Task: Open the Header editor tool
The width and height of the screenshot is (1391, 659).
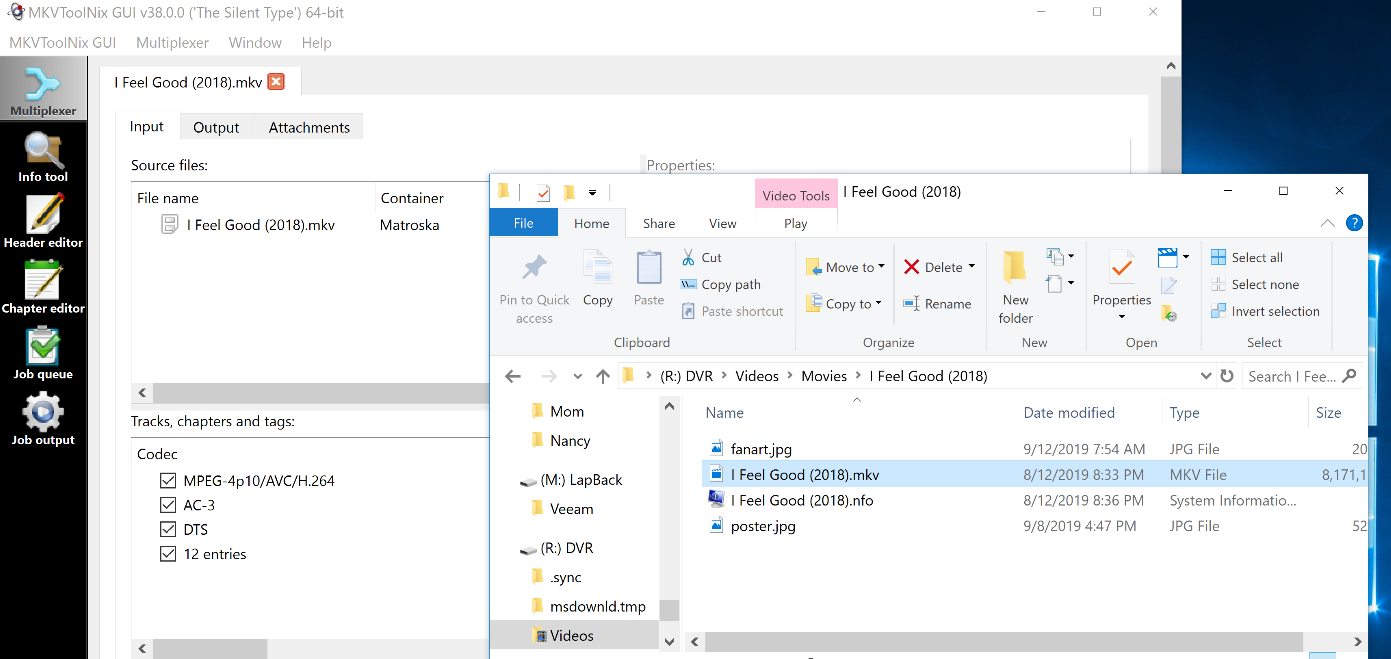Action: point(43,223)
